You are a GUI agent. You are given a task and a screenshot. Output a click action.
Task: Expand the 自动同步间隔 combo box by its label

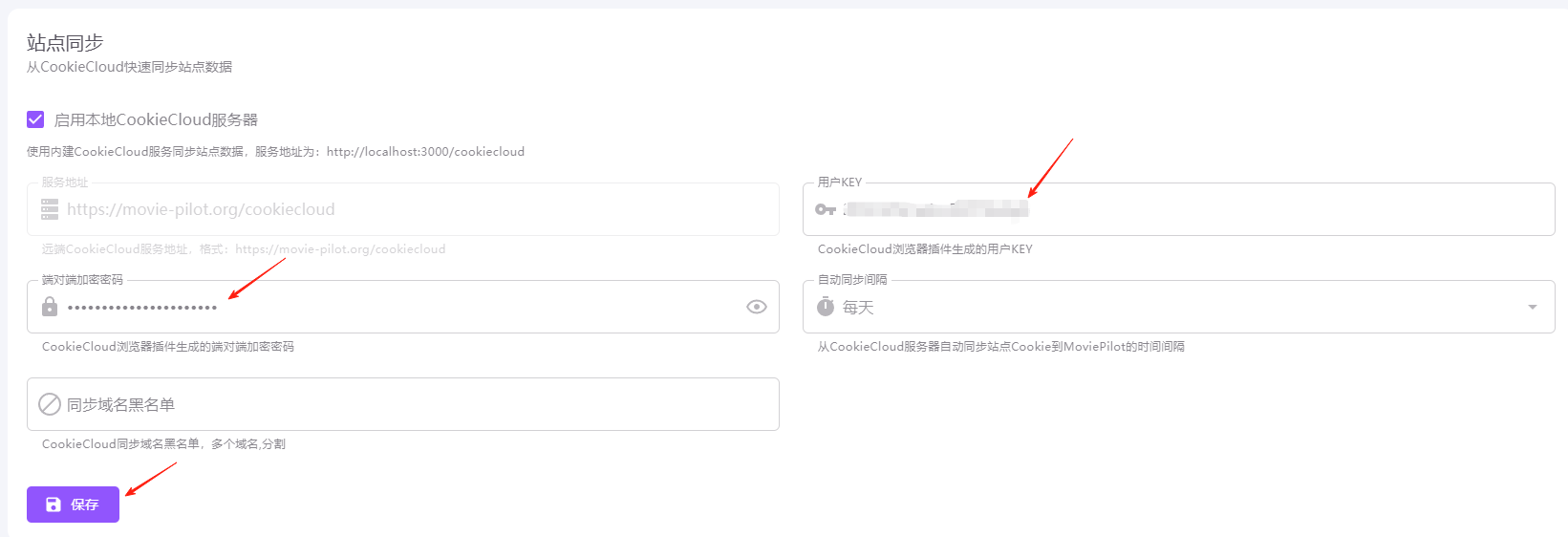pyautogui.click(x=852, y=280)
